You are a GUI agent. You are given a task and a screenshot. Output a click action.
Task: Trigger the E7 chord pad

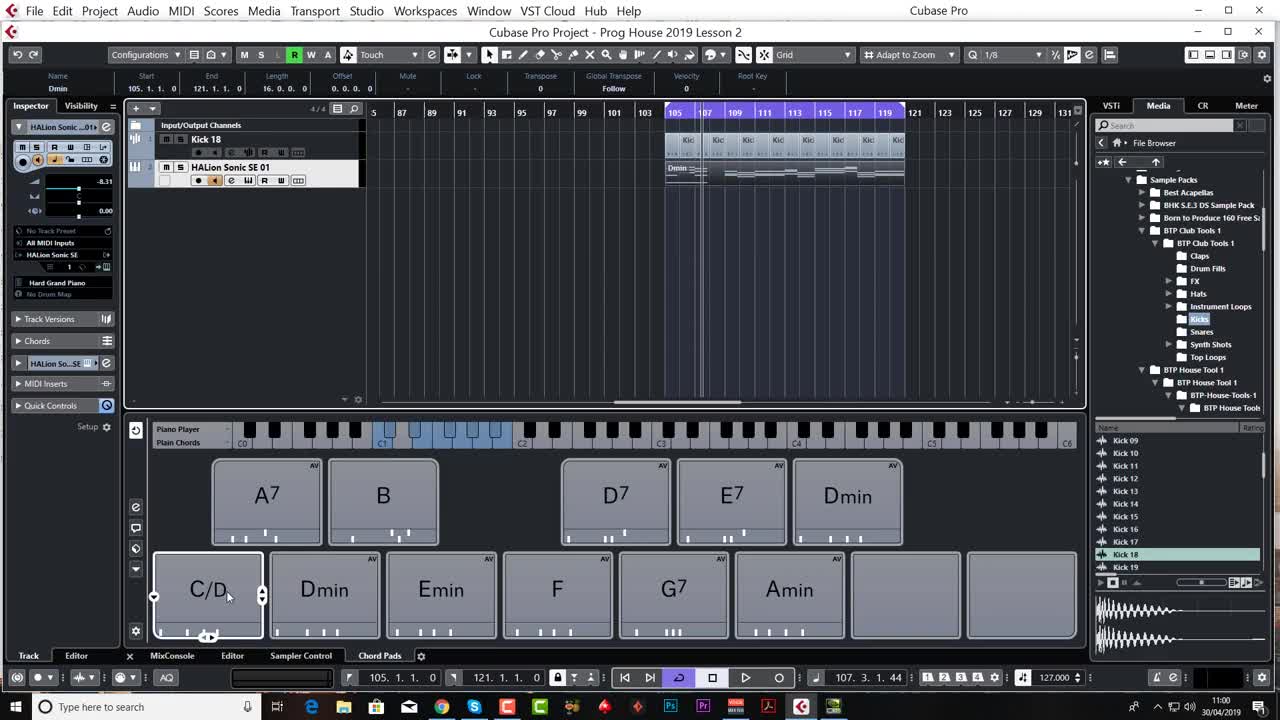(732, 502)
